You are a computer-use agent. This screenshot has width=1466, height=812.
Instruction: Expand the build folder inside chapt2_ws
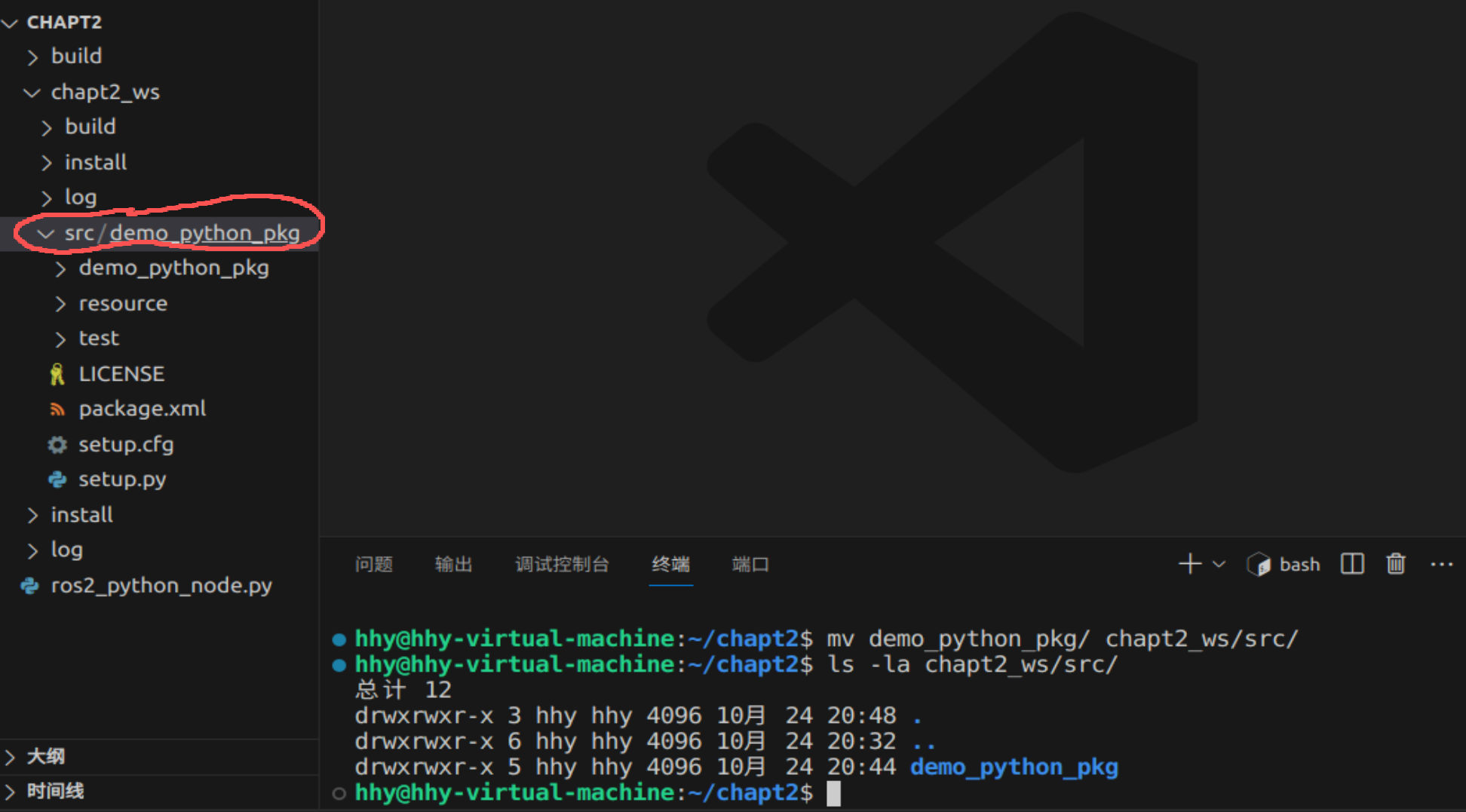point(47,127)
